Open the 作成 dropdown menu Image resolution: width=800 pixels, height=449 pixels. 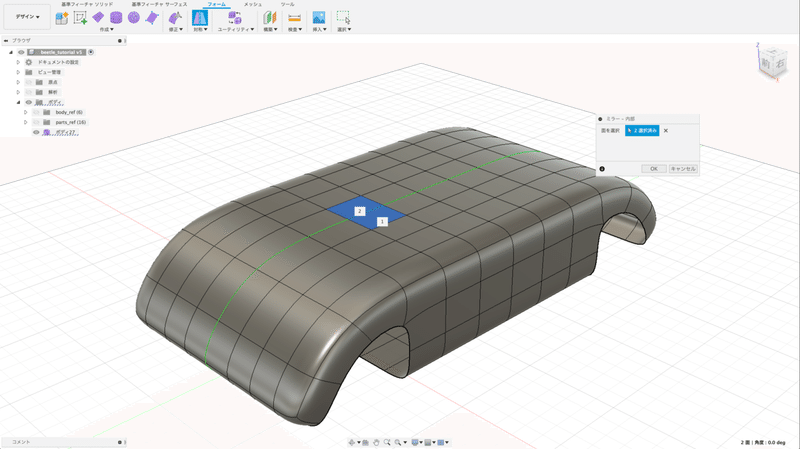[107, 30]
